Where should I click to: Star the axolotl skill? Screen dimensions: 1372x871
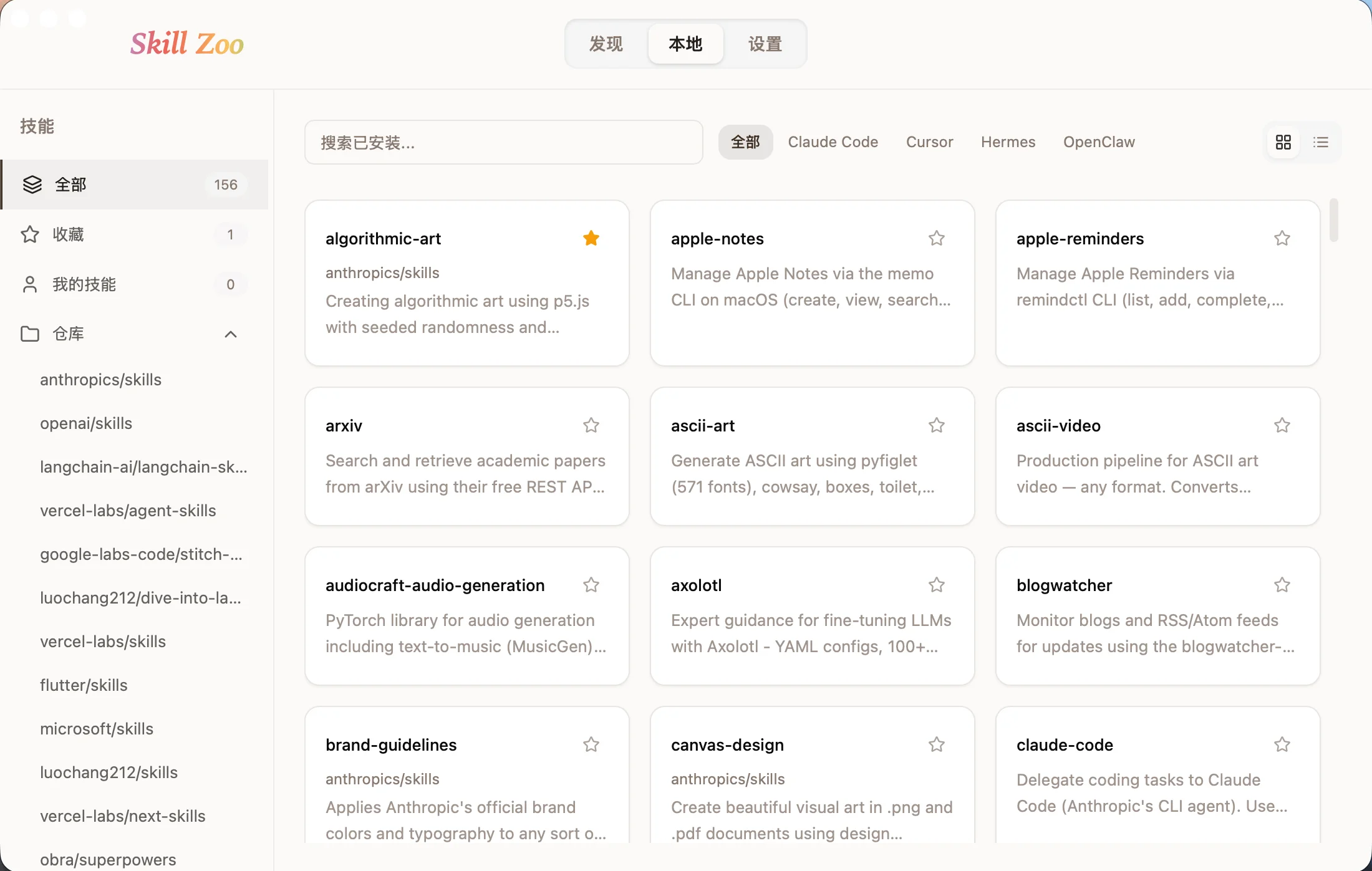tap(937, 585)
